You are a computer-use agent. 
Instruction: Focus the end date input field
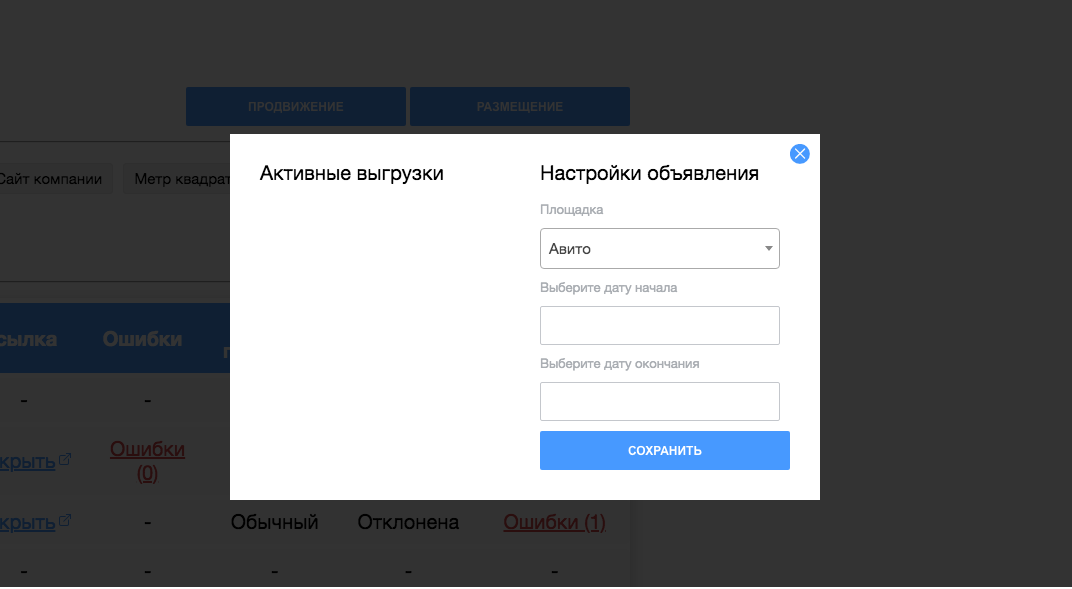point(659,401)
